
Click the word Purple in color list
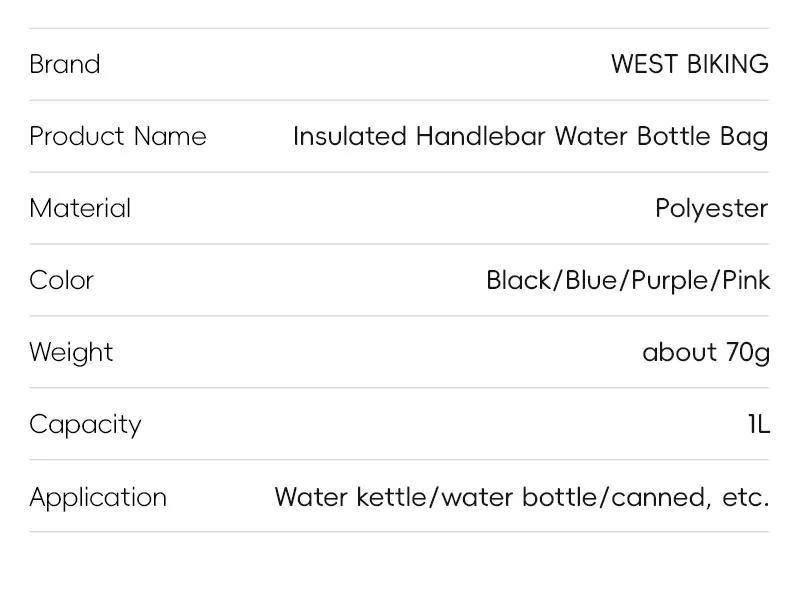[x=670, y=281]
